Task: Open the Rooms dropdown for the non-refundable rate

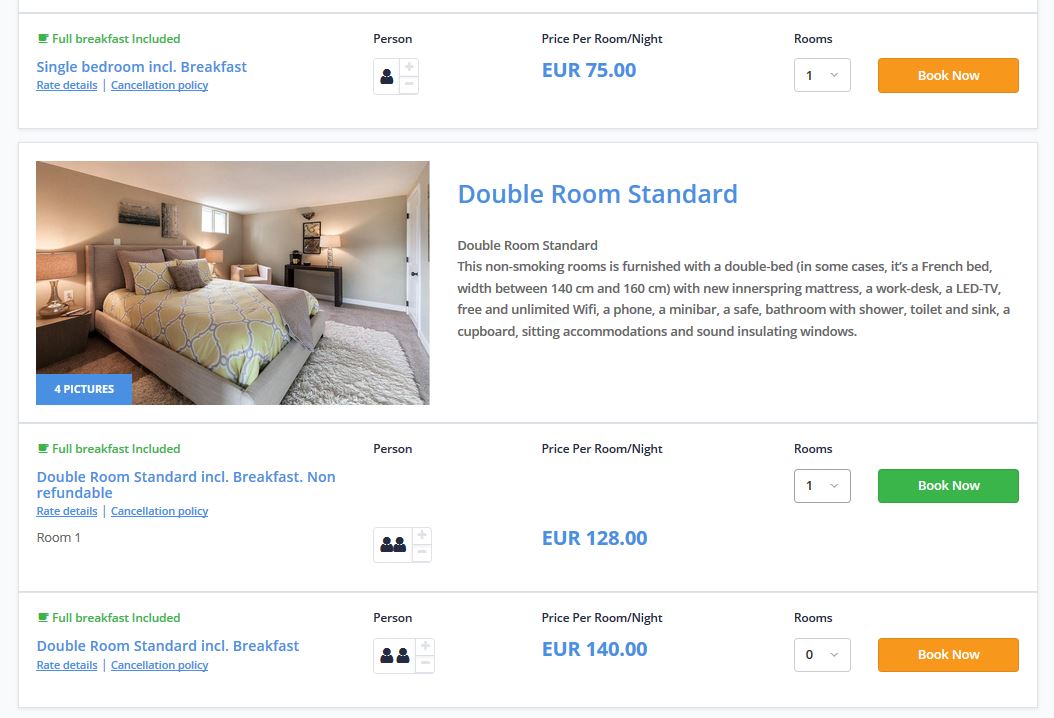Action: click(821, 485)
